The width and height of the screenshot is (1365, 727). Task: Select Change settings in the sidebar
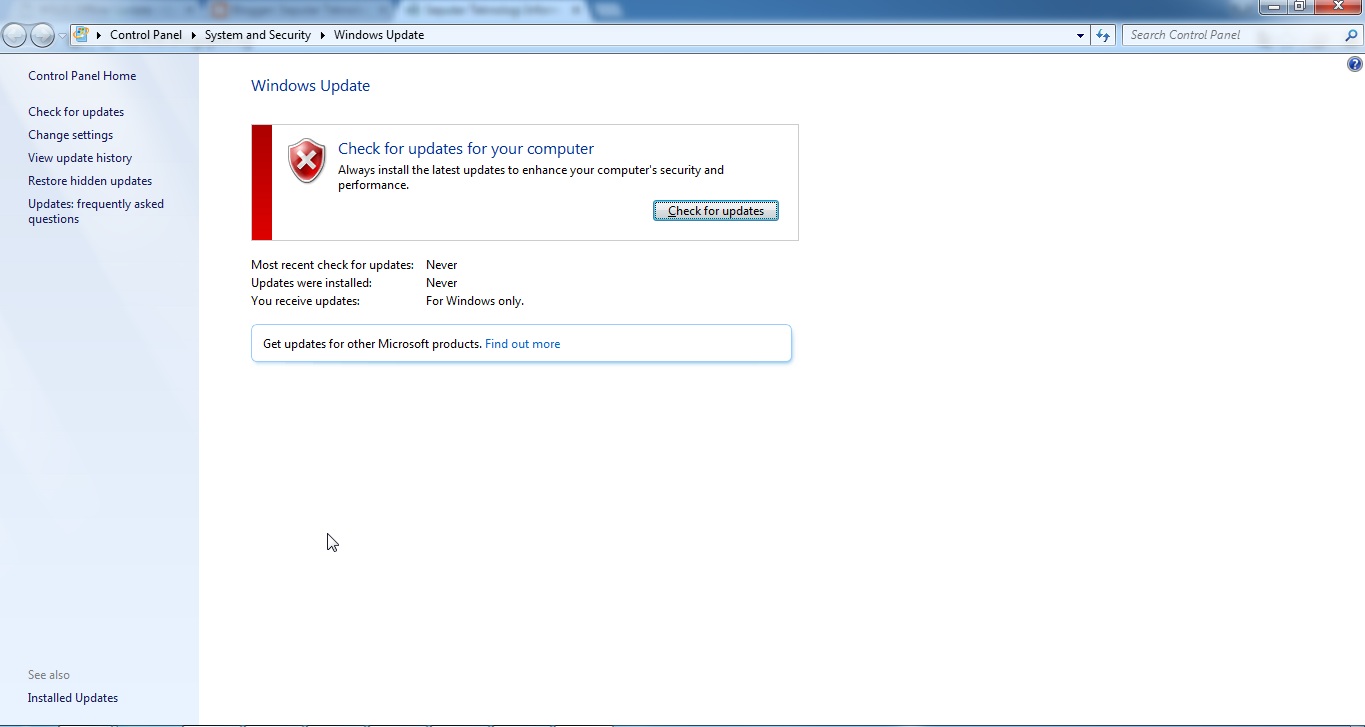tap(70, 134)
